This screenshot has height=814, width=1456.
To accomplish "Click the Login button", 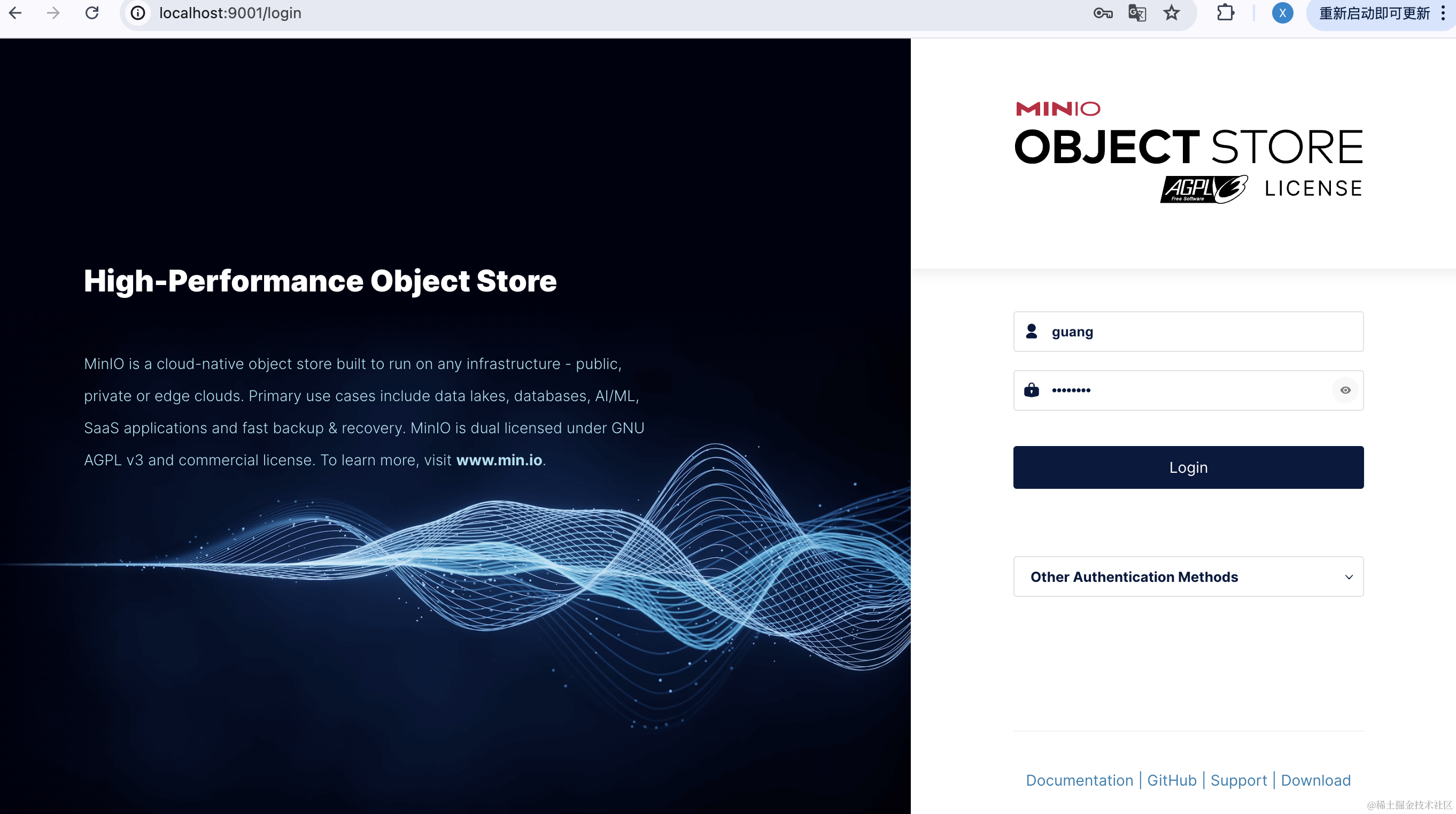I will point(1188,467).
